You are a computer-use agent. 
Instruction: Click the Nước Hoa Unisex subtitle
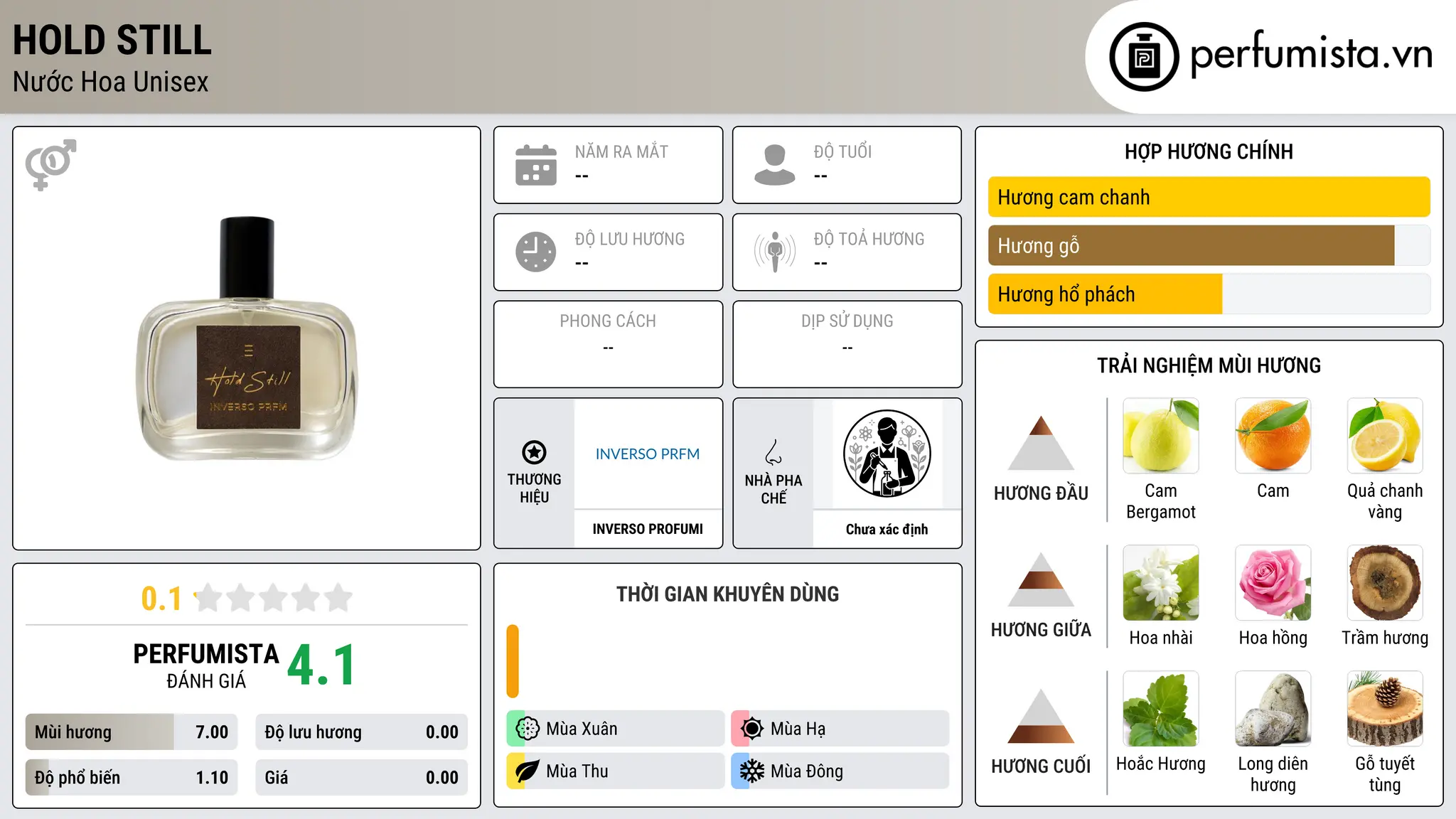coord(111,82)
